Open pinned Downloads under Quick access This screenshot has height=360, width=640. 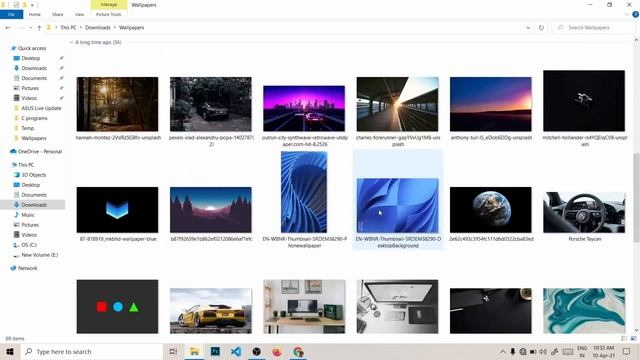pos(34,68)
